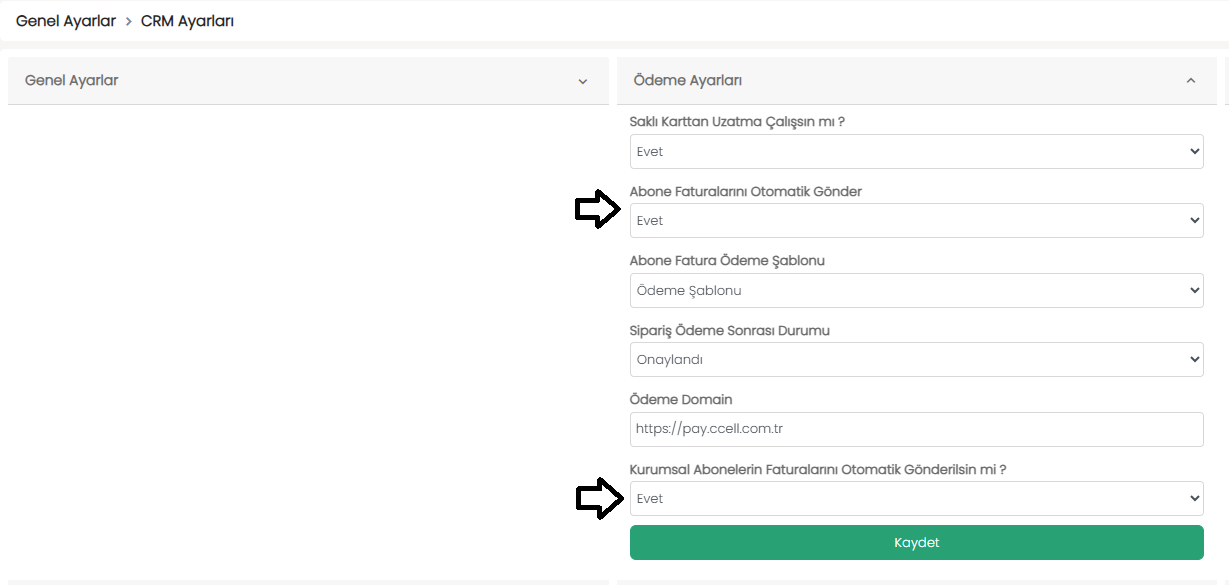Viewport: 1229px width, 585px height.
Task: Click CRM Ayarları breadcrumb item
Action: (187, 20)
